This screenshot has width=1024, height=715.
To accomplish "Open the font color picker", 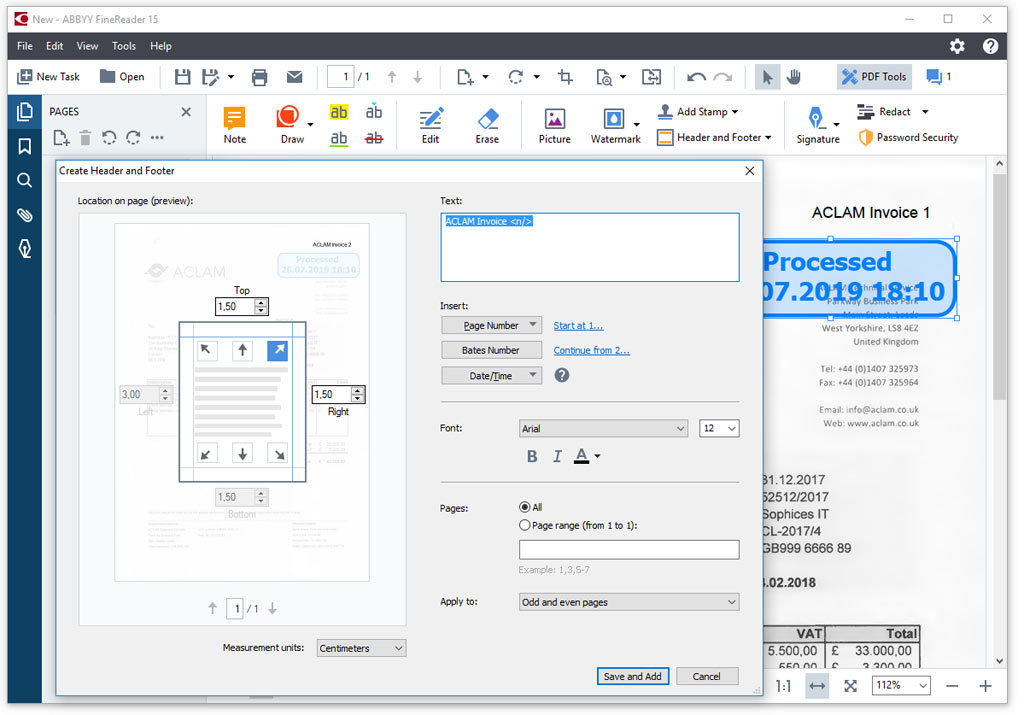I will point(588,456).
